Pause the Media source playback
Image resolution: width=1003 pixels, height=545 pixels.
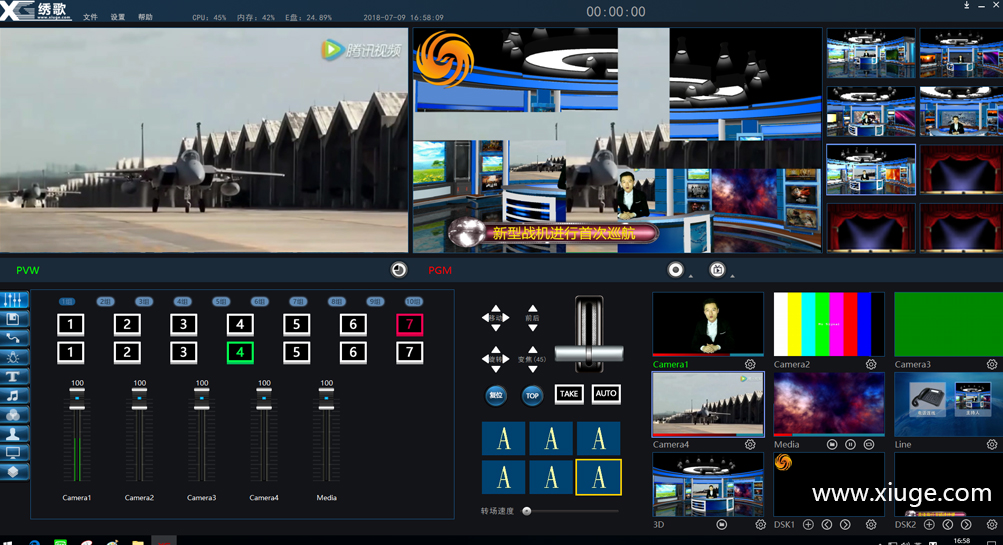(x=850, y=444)
